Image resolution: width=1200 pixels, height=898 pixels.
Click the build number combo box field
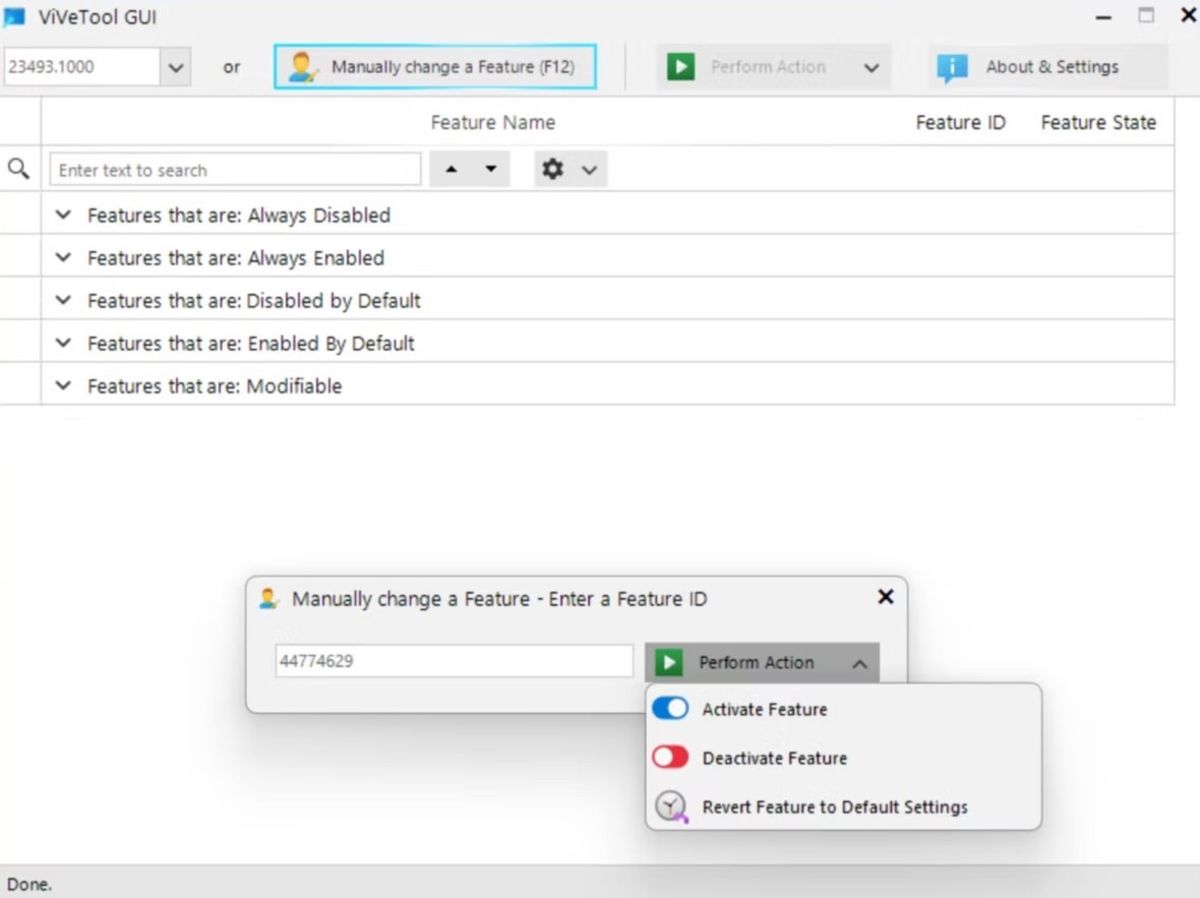81,67
